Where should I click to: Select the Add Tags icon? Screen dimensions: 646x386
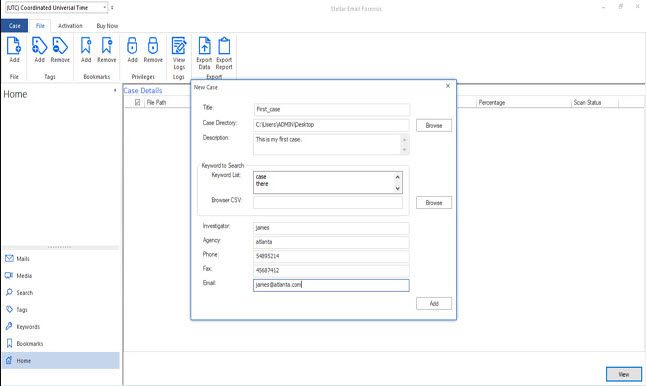(39, 46)
